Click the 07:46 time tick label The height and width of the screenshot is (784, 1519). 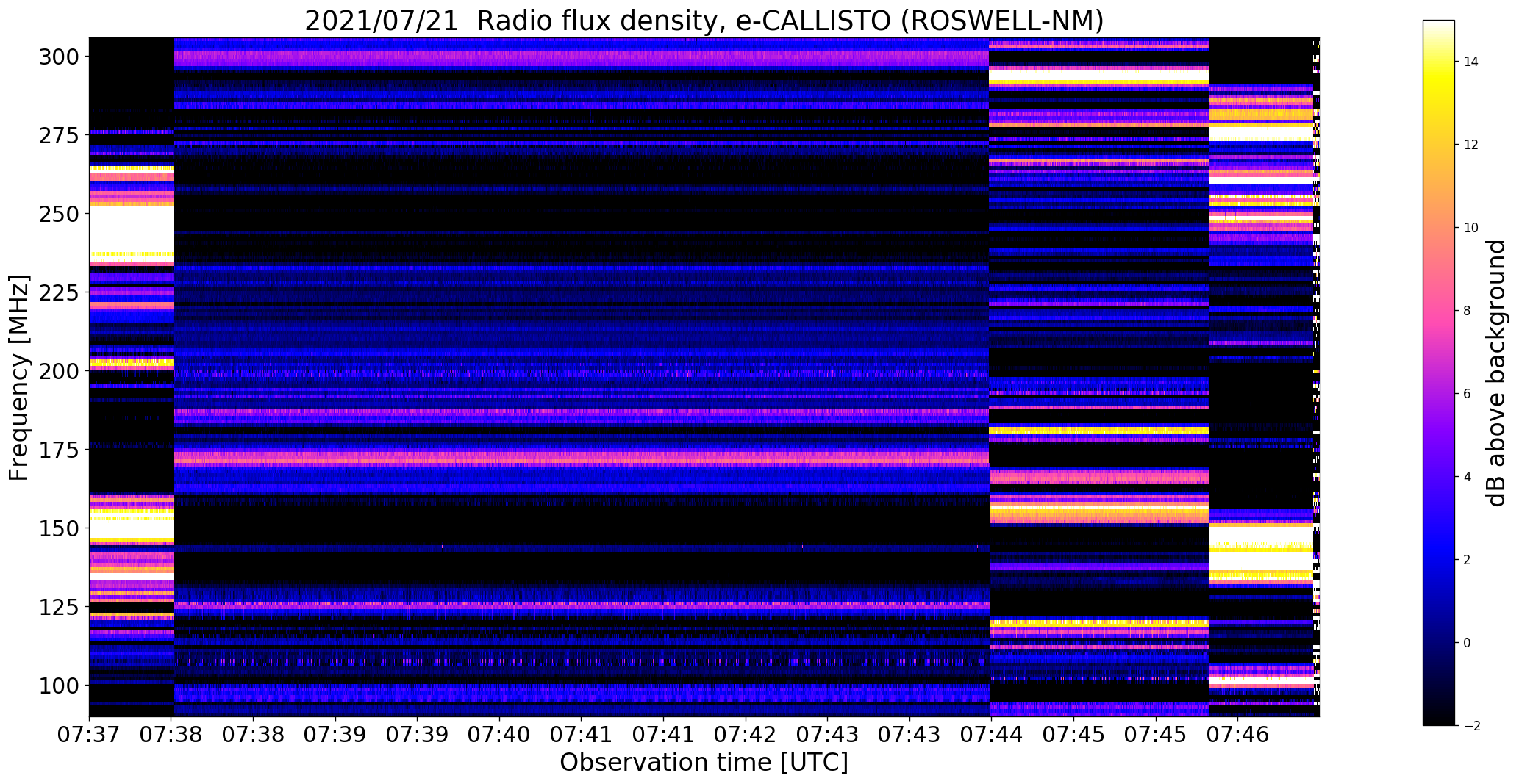click(1237, 734)
